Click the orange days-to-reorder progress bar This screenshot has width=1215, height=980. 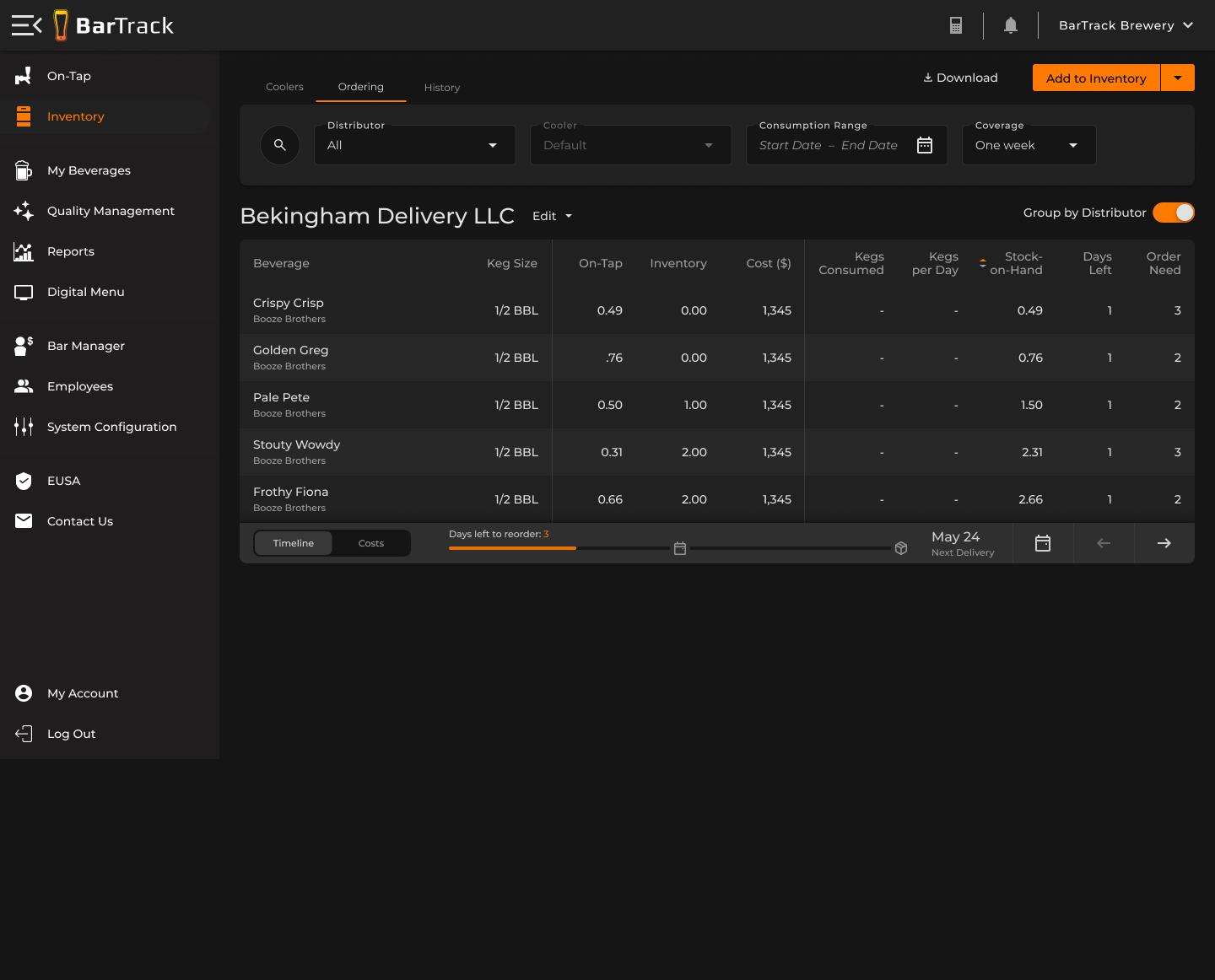point(512,548)
